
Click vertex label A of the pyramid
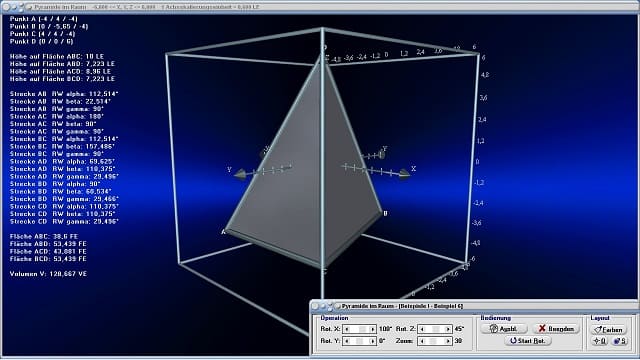pyautogui.click(x=223, y=232)
